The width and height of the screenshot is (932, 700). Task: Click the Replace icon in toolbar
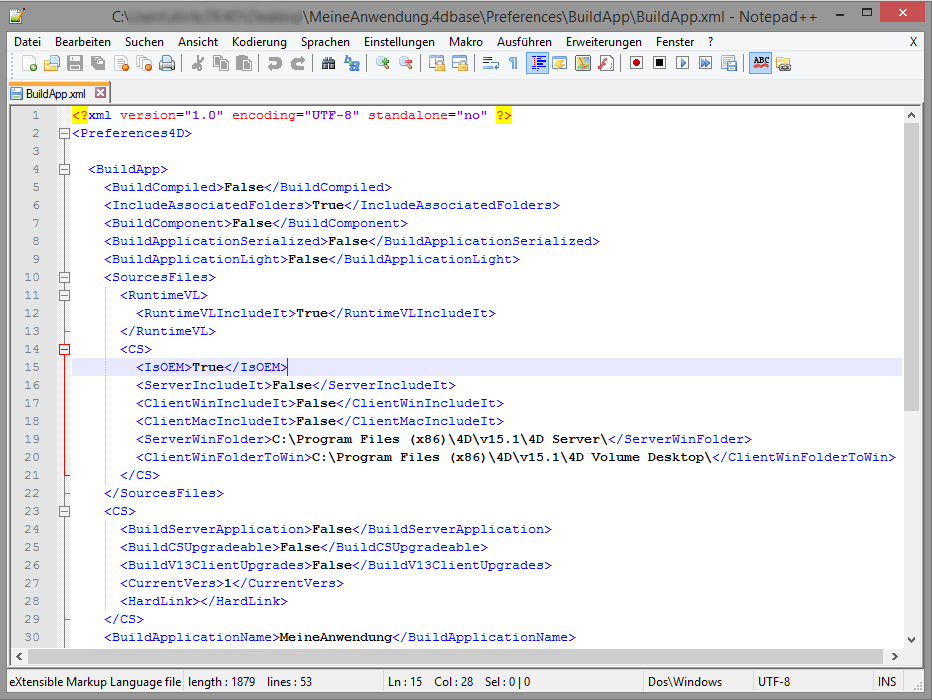point(351,63)
